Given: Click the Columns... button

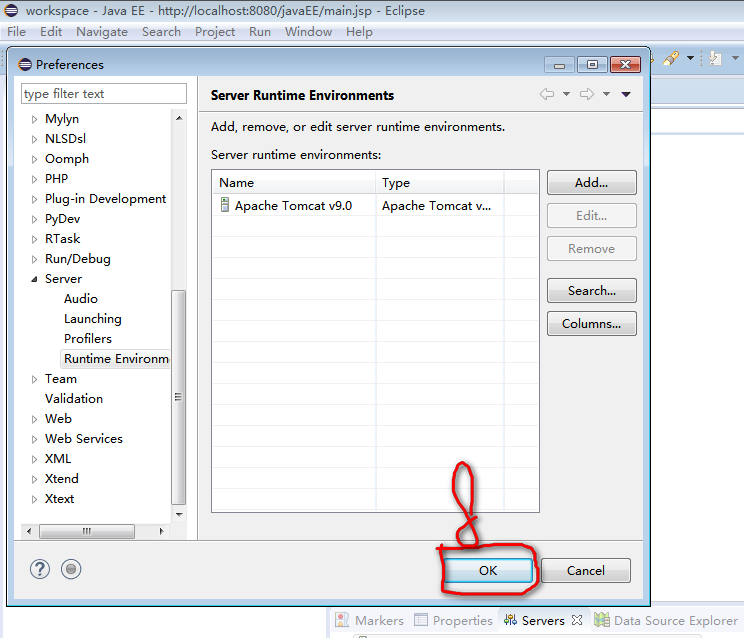Looking at the screenshot, I should [x=592, y=324].
